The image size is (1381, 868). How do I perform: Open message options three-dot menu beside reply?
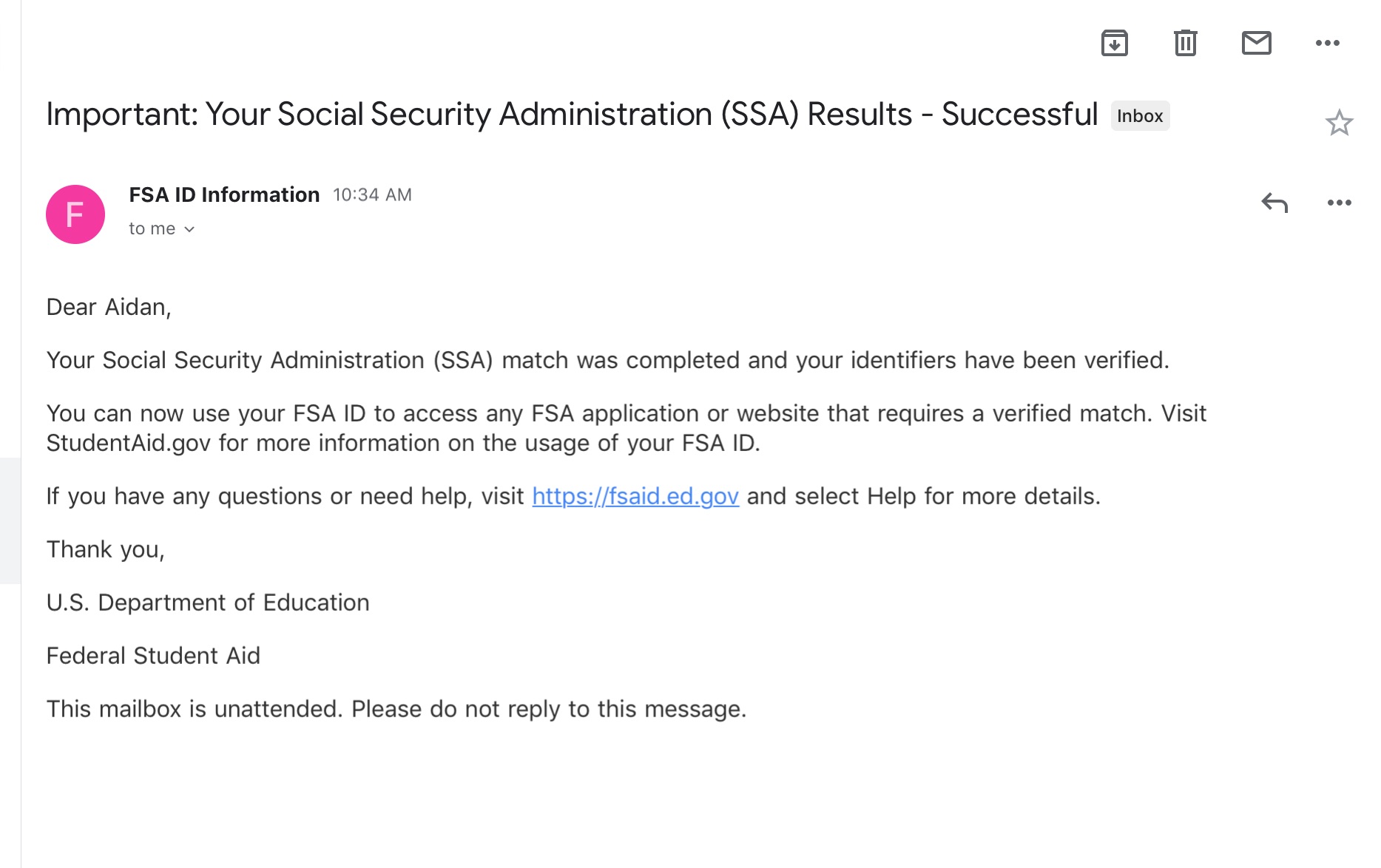click(1339, 203)
